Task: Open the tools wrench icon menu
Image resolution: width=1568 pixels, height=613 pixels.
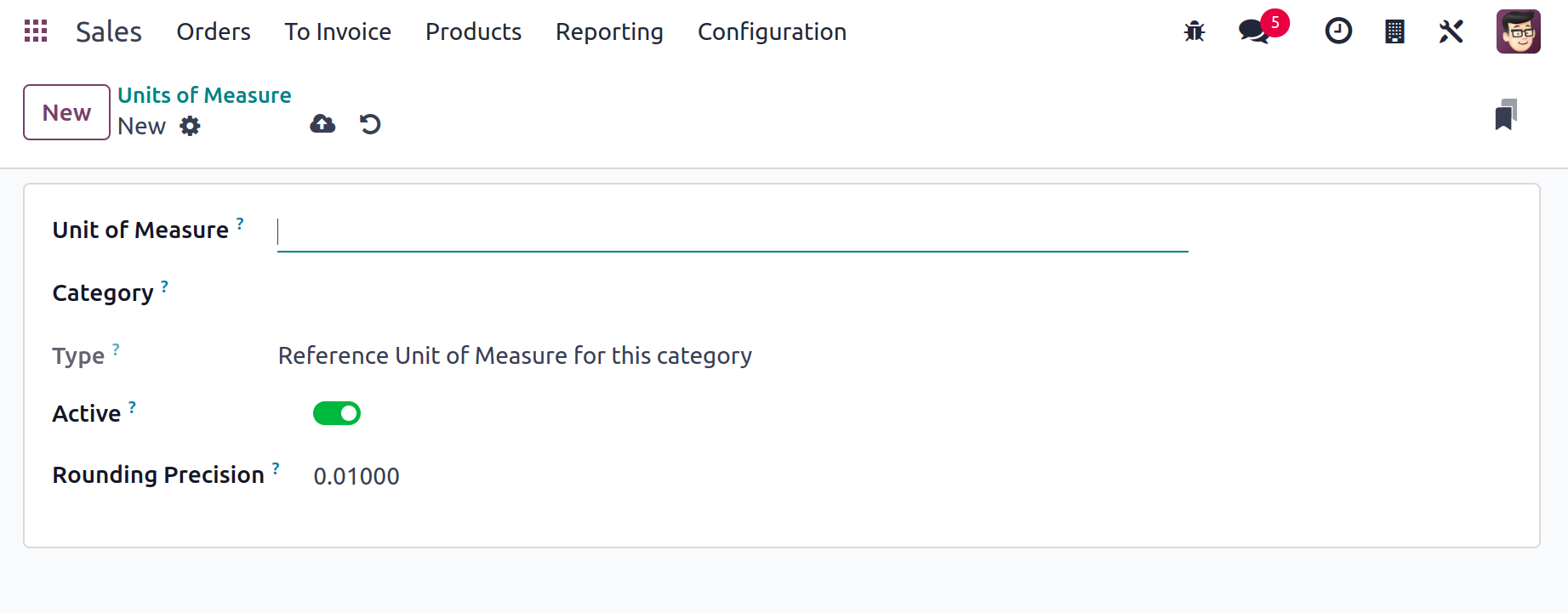Action: pyautogui.click(x=1451, y=31)
